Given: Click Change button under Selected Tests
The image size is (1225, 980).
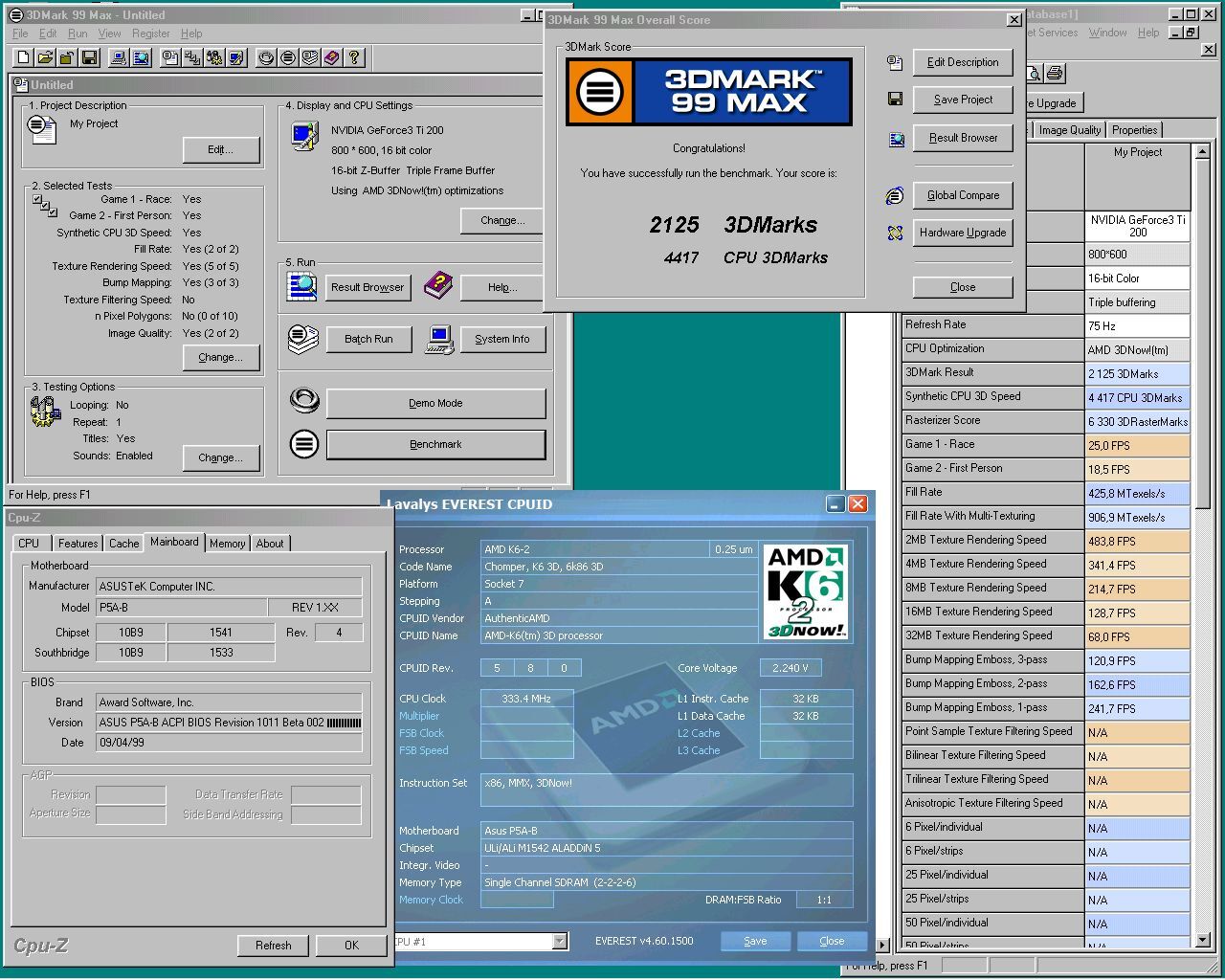Looking at the screenshot, I should tap(220, 357).
